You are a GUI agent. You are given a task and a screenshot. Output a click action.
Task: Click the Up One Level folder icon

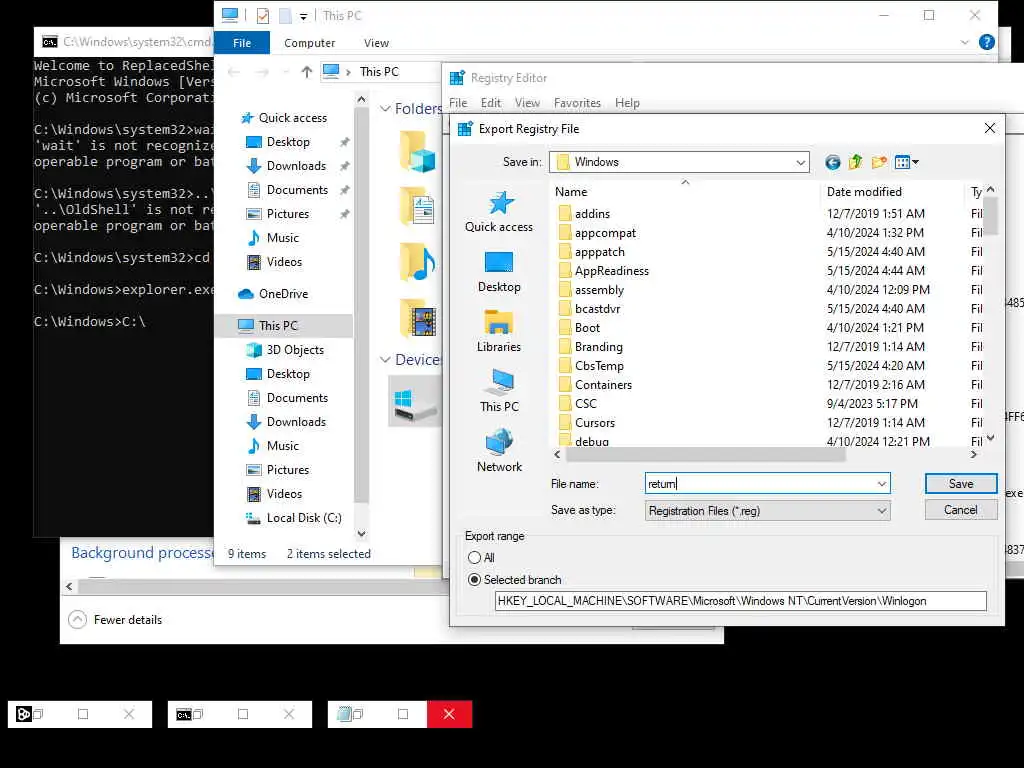(x=856, y=162)
